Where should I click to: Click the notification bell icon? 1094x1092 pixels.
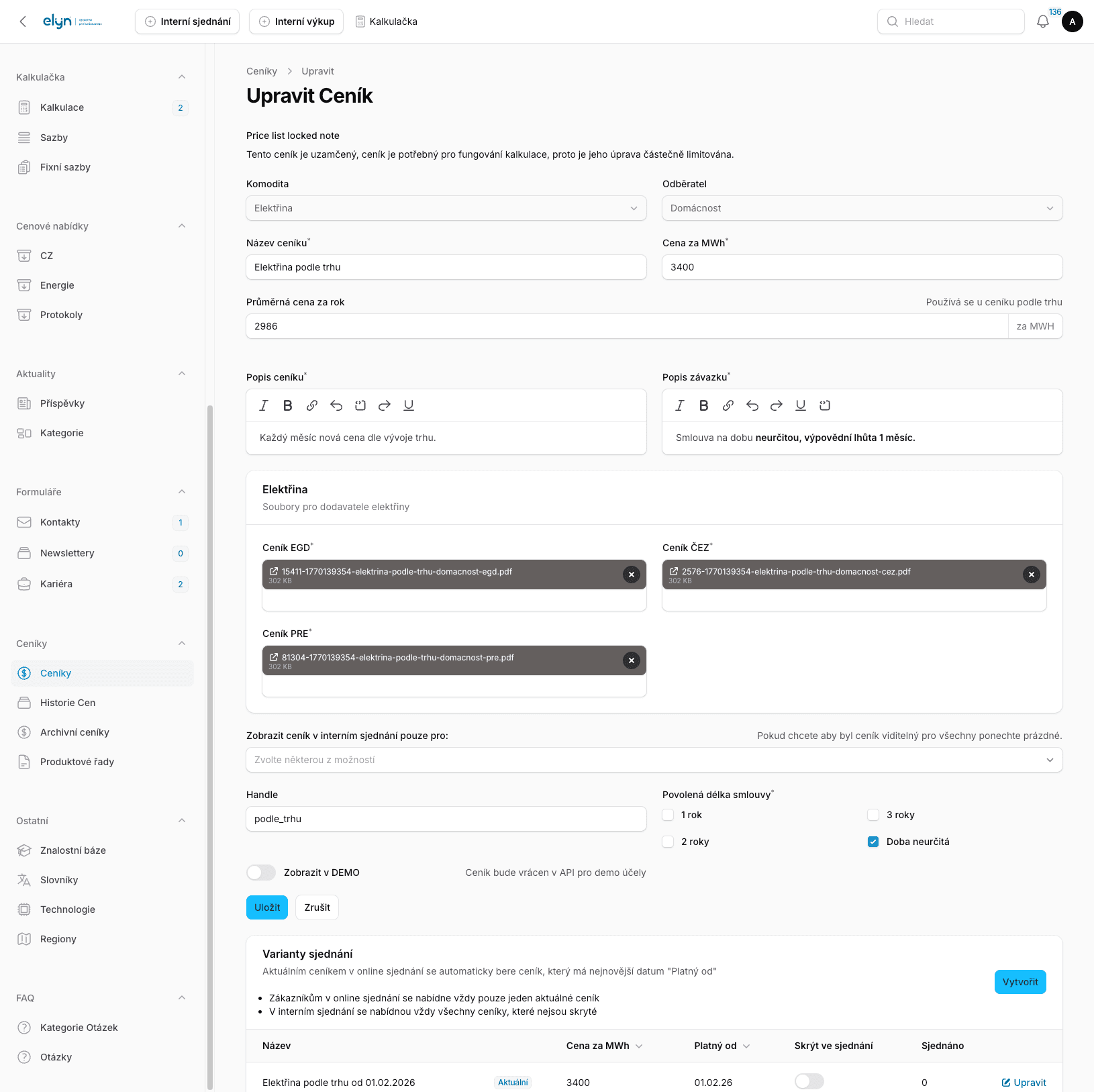click(x=1042, y=21)
